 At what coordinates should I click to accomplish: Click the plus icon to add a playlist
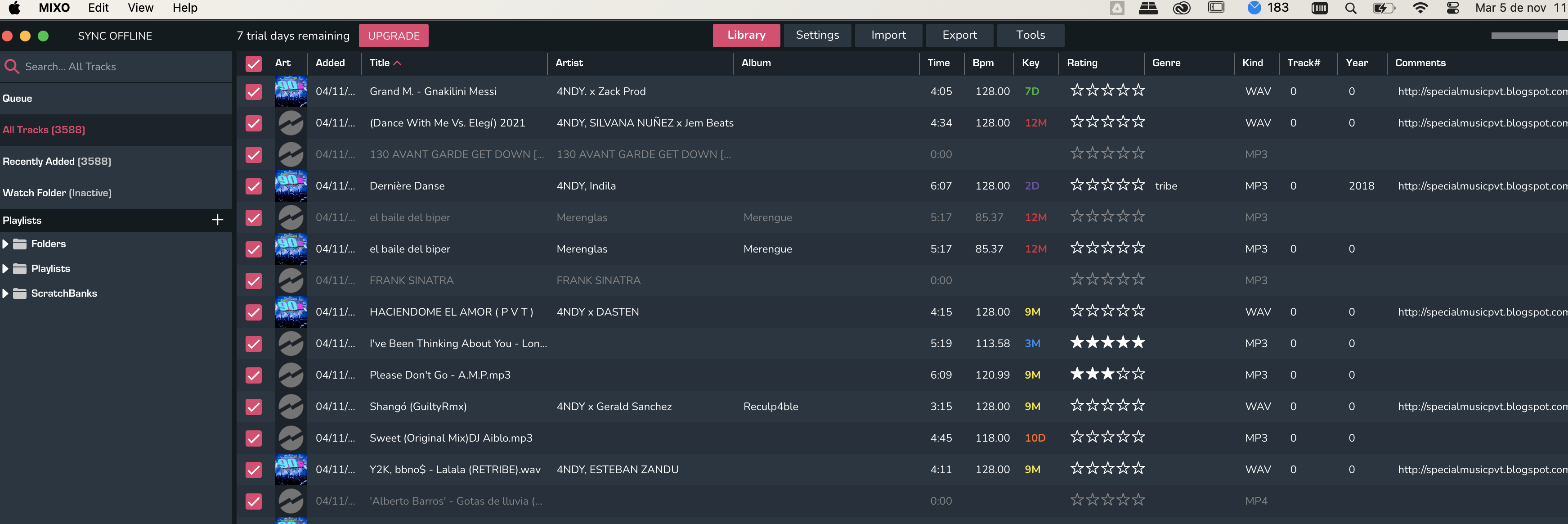pyautogui.click(x=217, y=220)
